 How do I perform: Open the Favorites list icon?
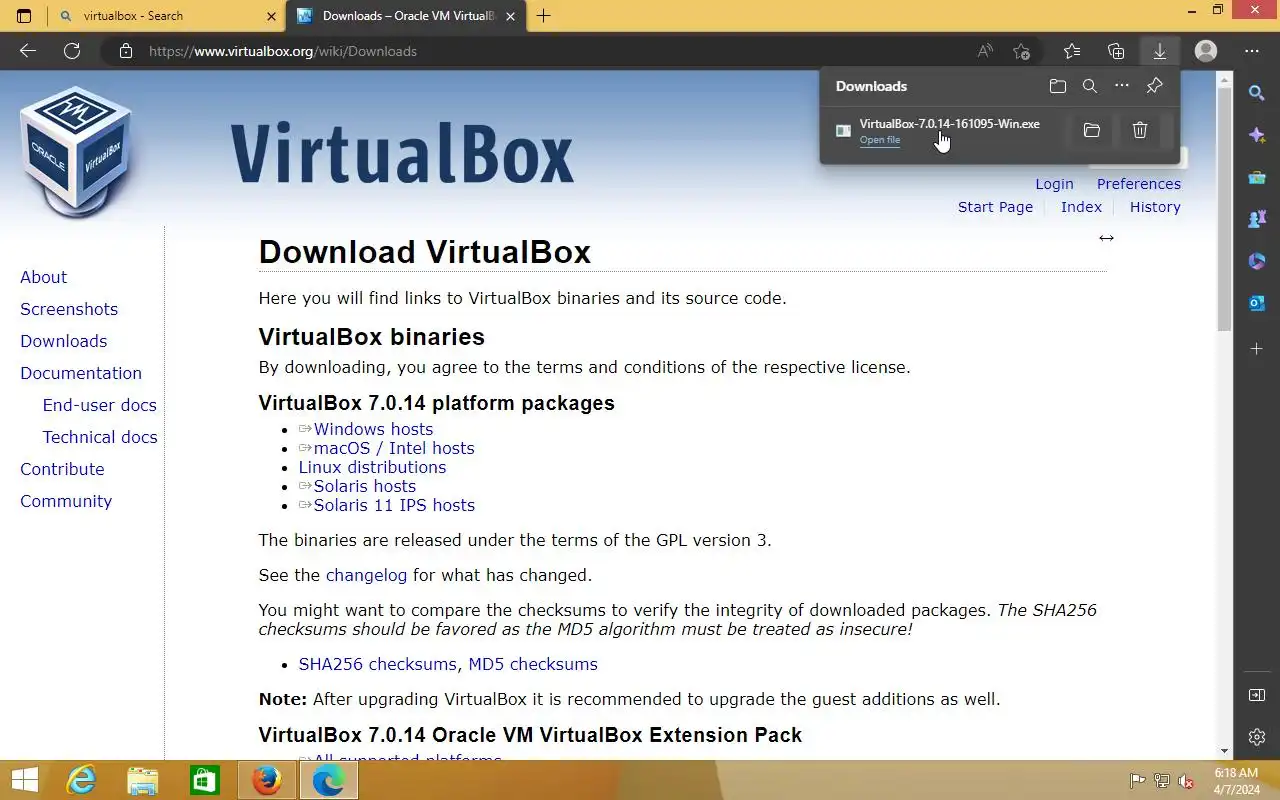(1072, 51)
